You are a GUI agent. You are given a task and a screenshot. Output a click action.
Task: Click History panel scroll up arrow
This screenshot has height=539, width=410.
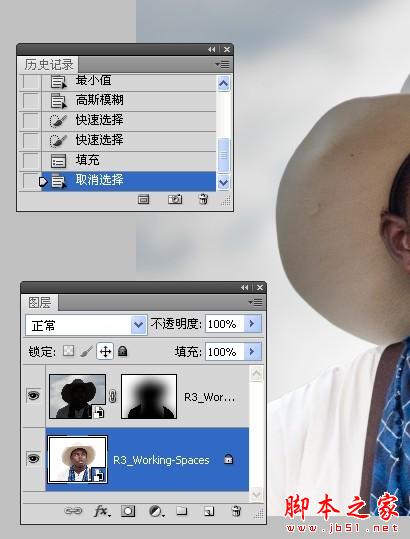223,83
